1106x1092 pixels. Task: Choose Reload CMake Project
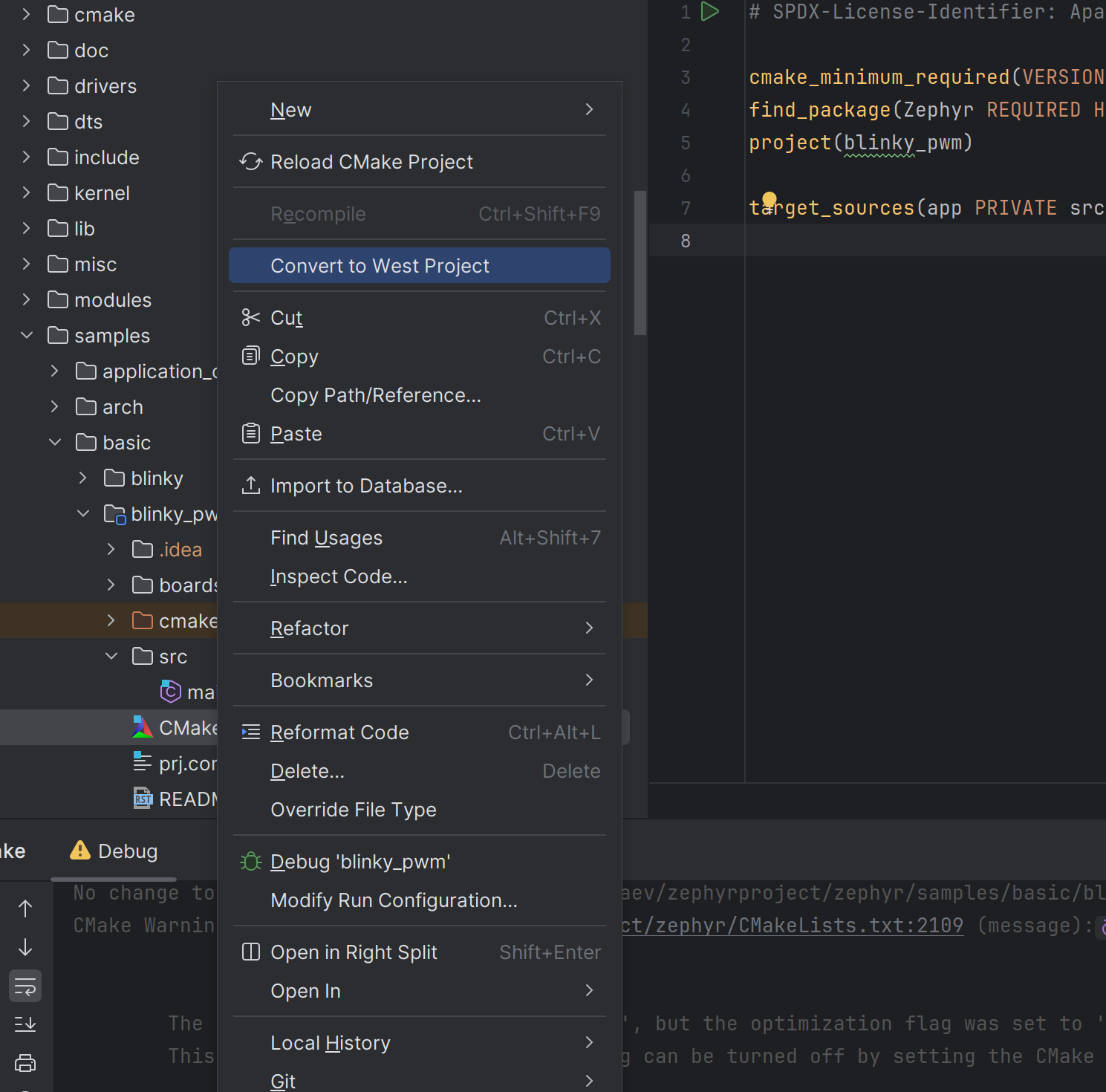[420, 162]
